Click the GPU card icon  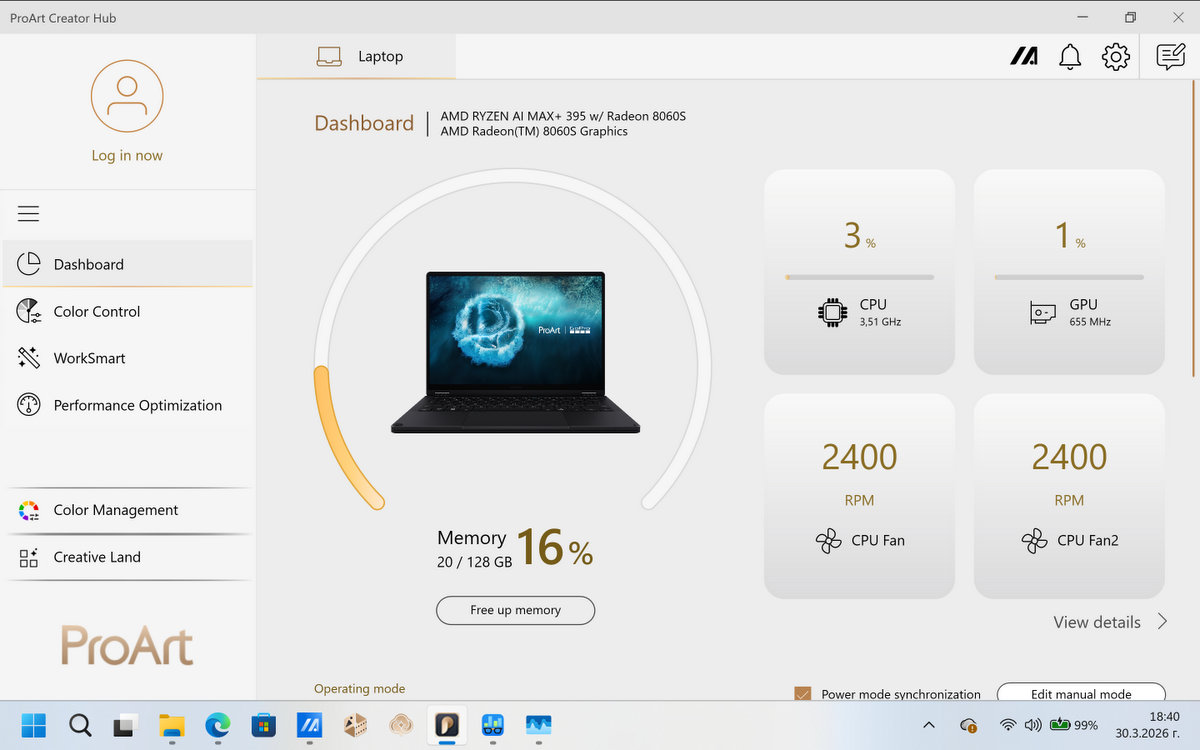pyautogui.click(x=1042, y=313)
